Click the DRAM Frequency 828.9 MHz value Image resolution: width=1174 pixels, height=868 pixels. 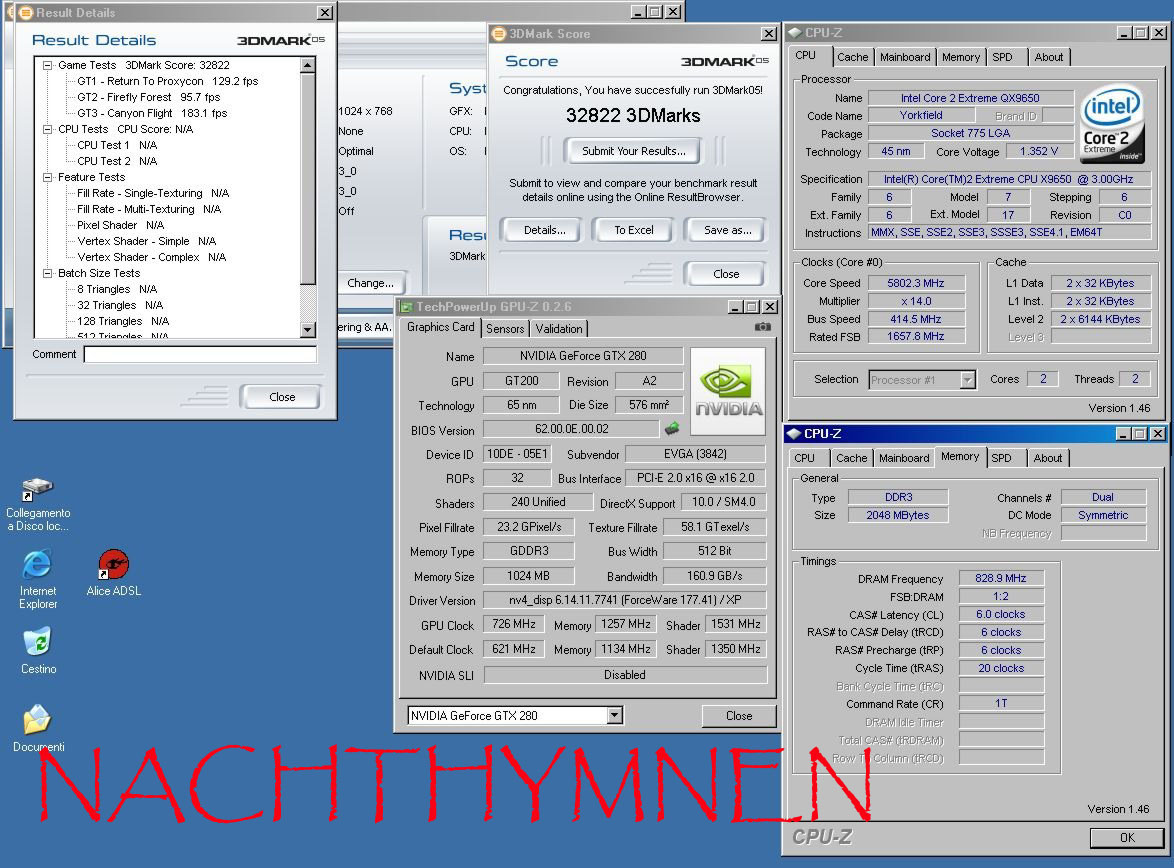pos(1000,578)
